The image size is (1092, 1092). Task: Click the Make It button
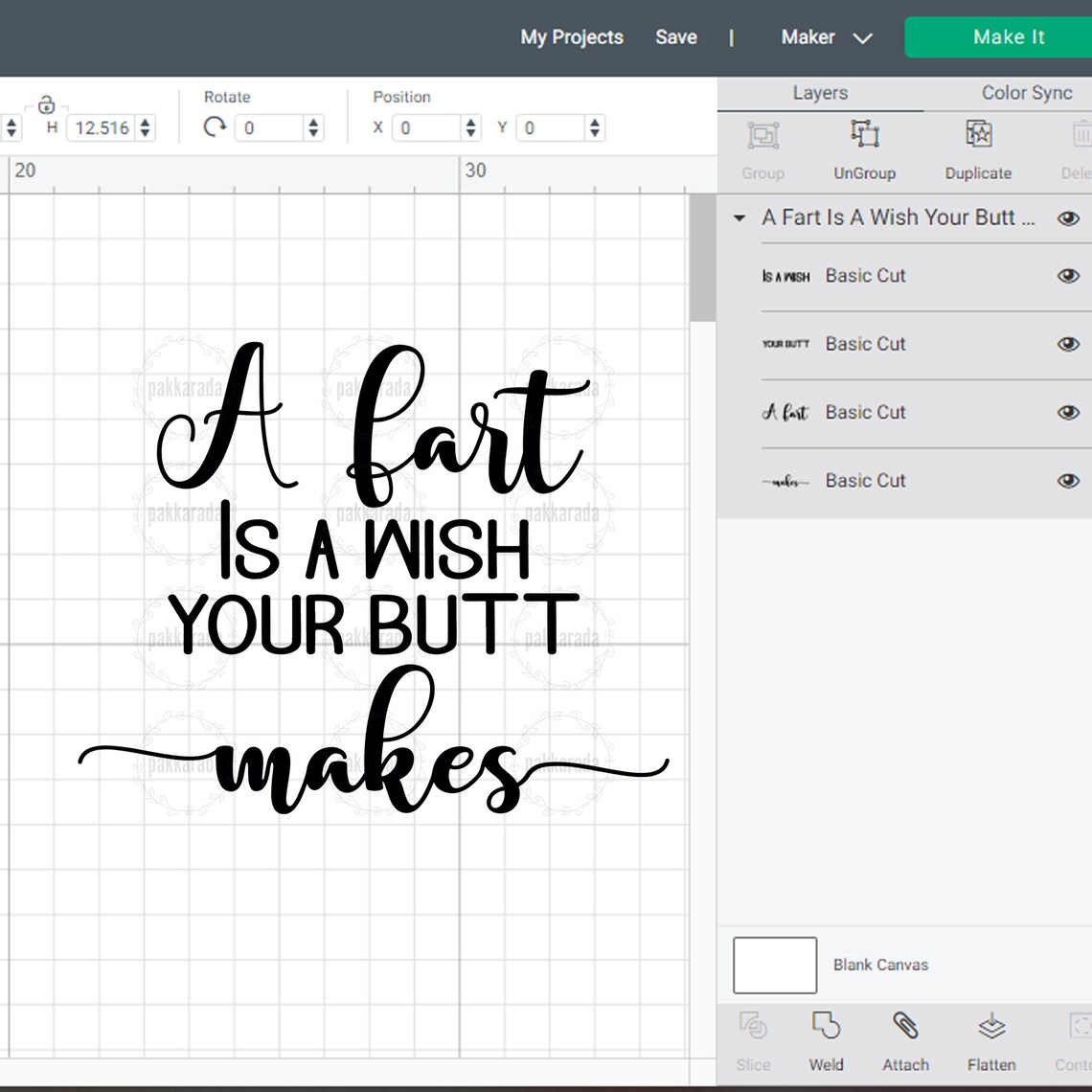[x=1009, y=37]
